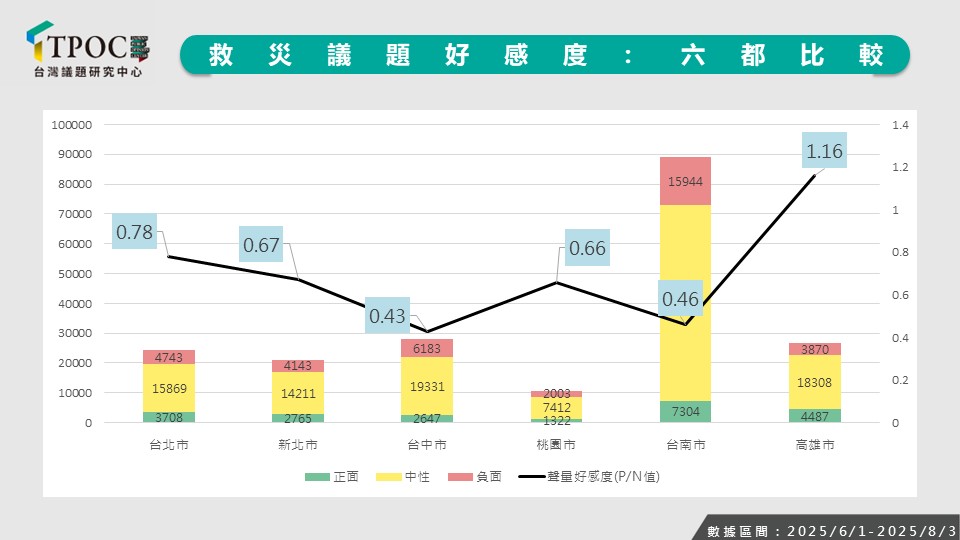Select the red 6183 segment of 台中市 bar
960x540 pixels.
pos(427,348)
